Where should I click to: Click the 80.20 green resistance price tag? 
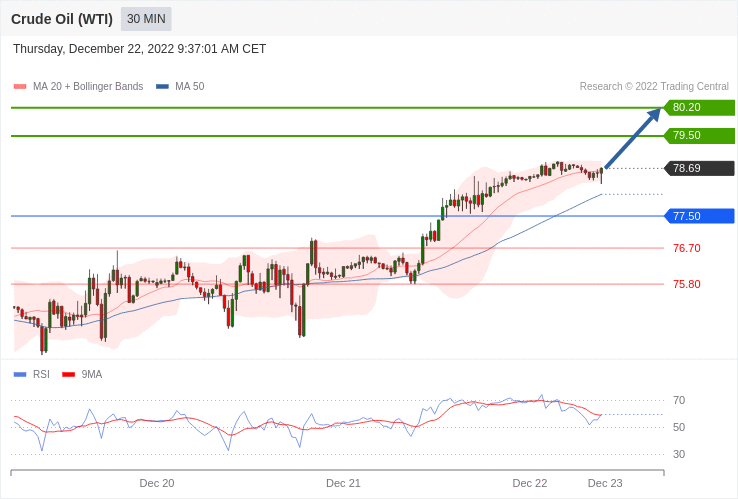coord(699,107)
